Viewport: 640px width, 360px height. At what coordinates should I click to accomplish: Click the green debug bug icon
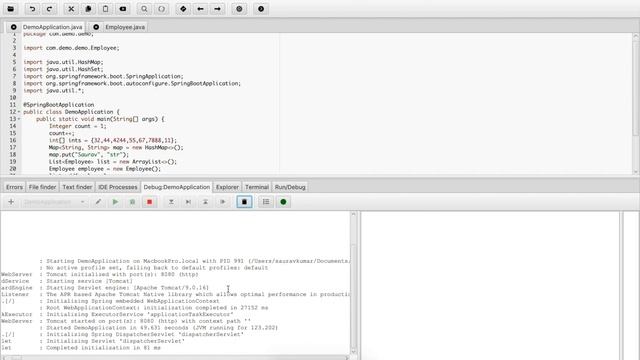click(x=132, y=202)
